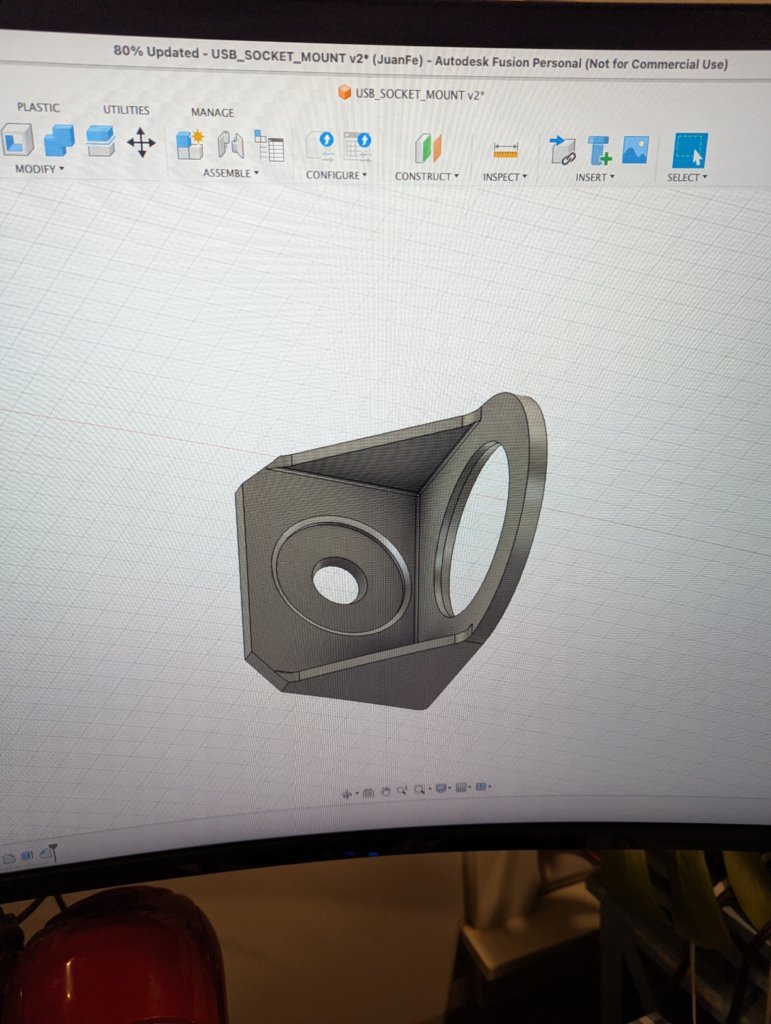
Task: Expand the ASSEMBLE dropdown menu
Action: tap(230, 173)
